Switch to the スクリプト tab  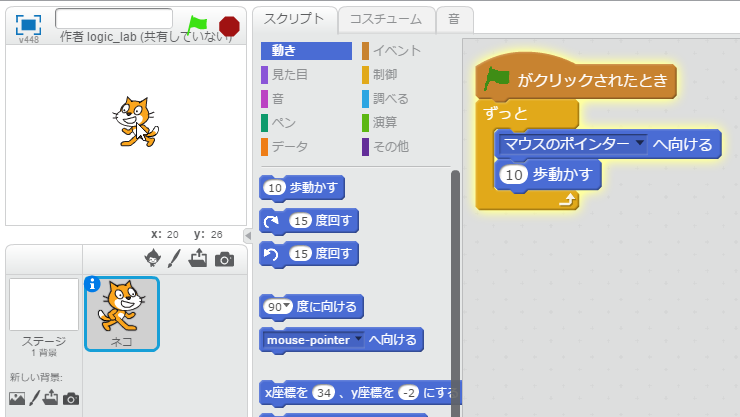(294, 19)
